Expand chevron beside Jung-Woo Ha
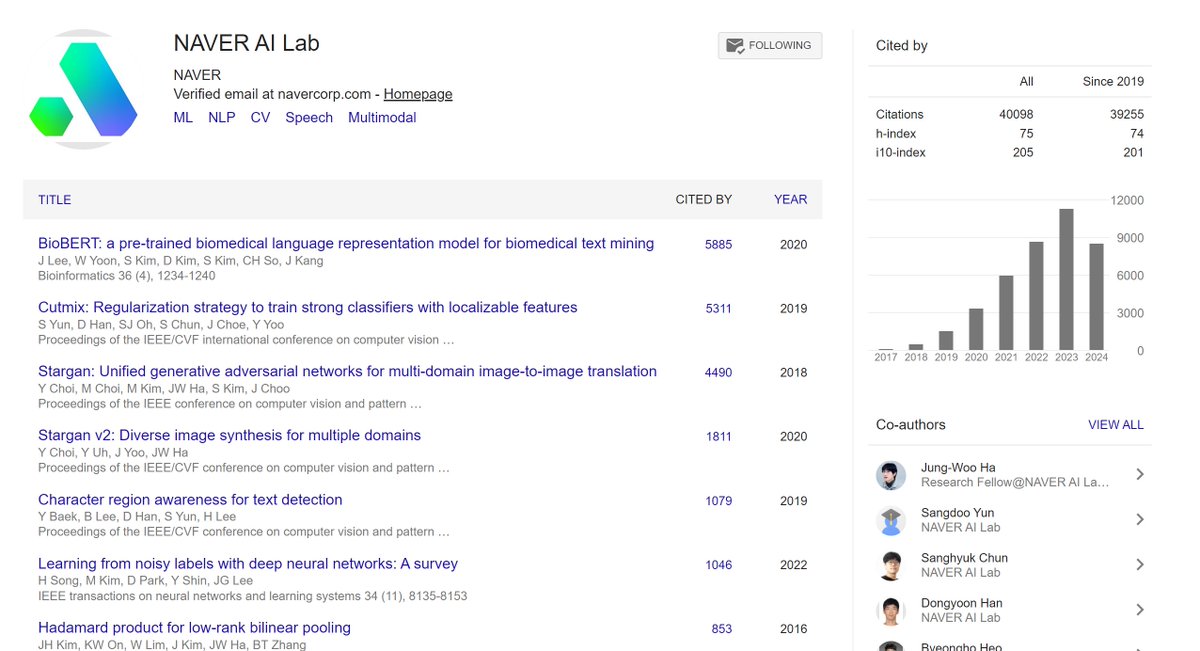Screen dimensions: 1200x651 [x=1140, y=475]
